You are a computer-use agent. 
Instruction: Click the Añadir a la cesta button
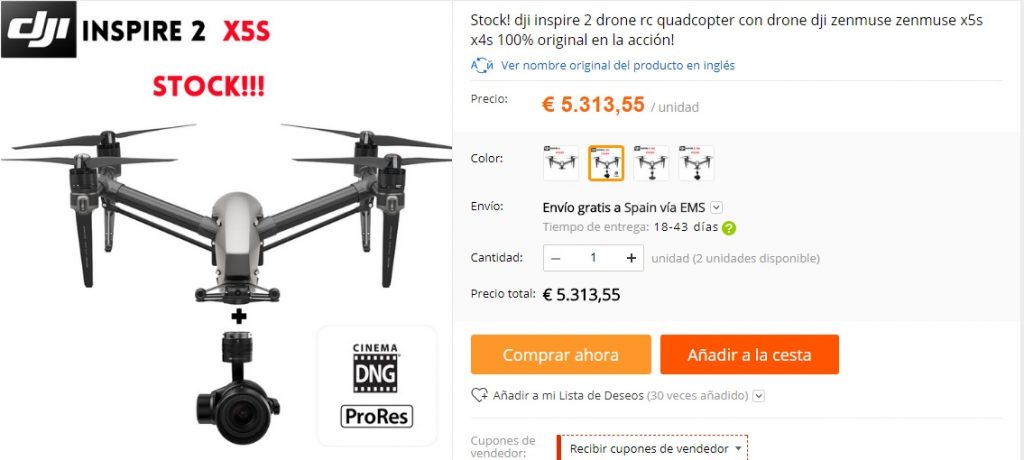coord(749,355)
